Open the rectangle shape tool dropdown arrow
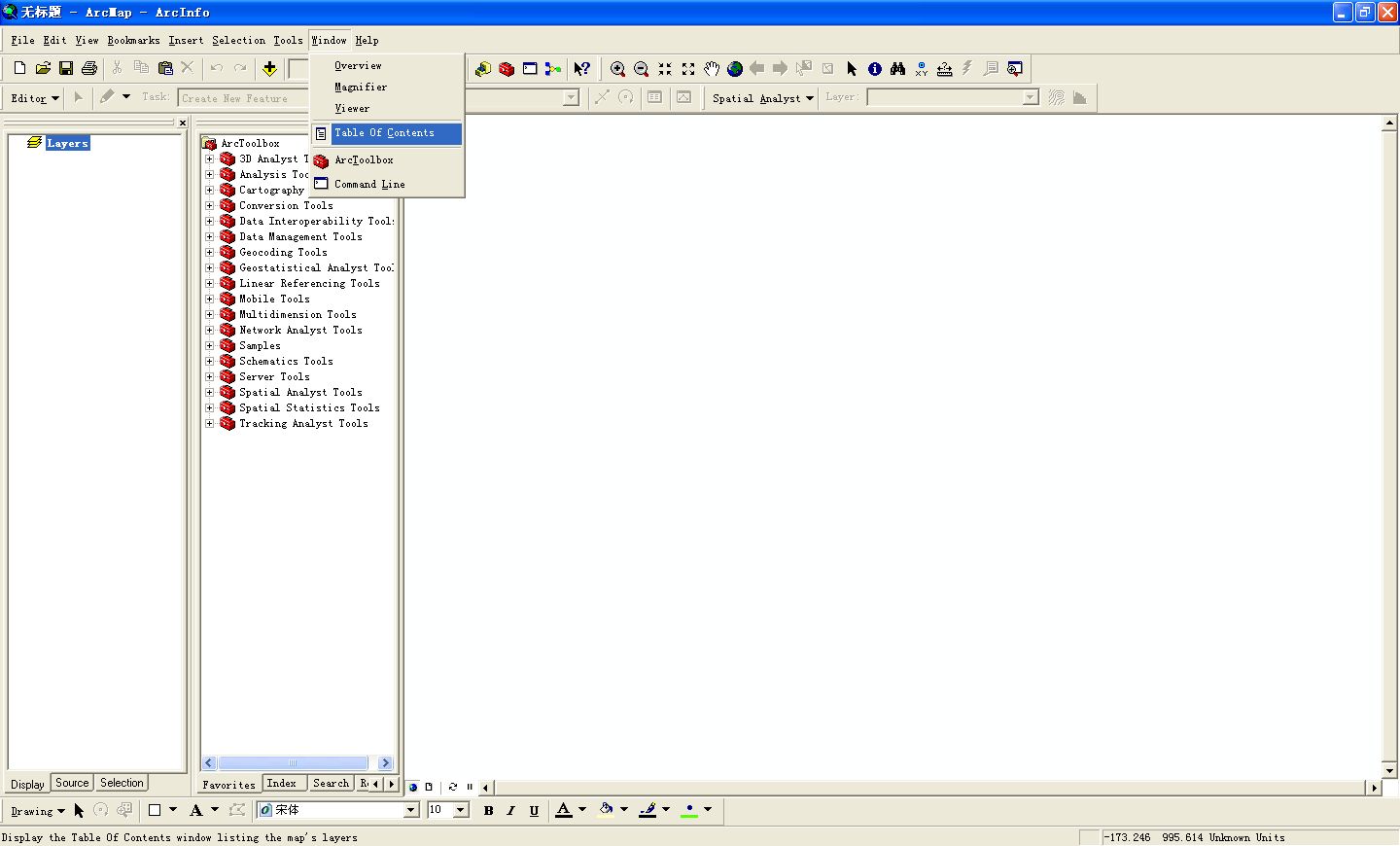The height and width of the screenshot is (846, 1400). pos(173,809)
